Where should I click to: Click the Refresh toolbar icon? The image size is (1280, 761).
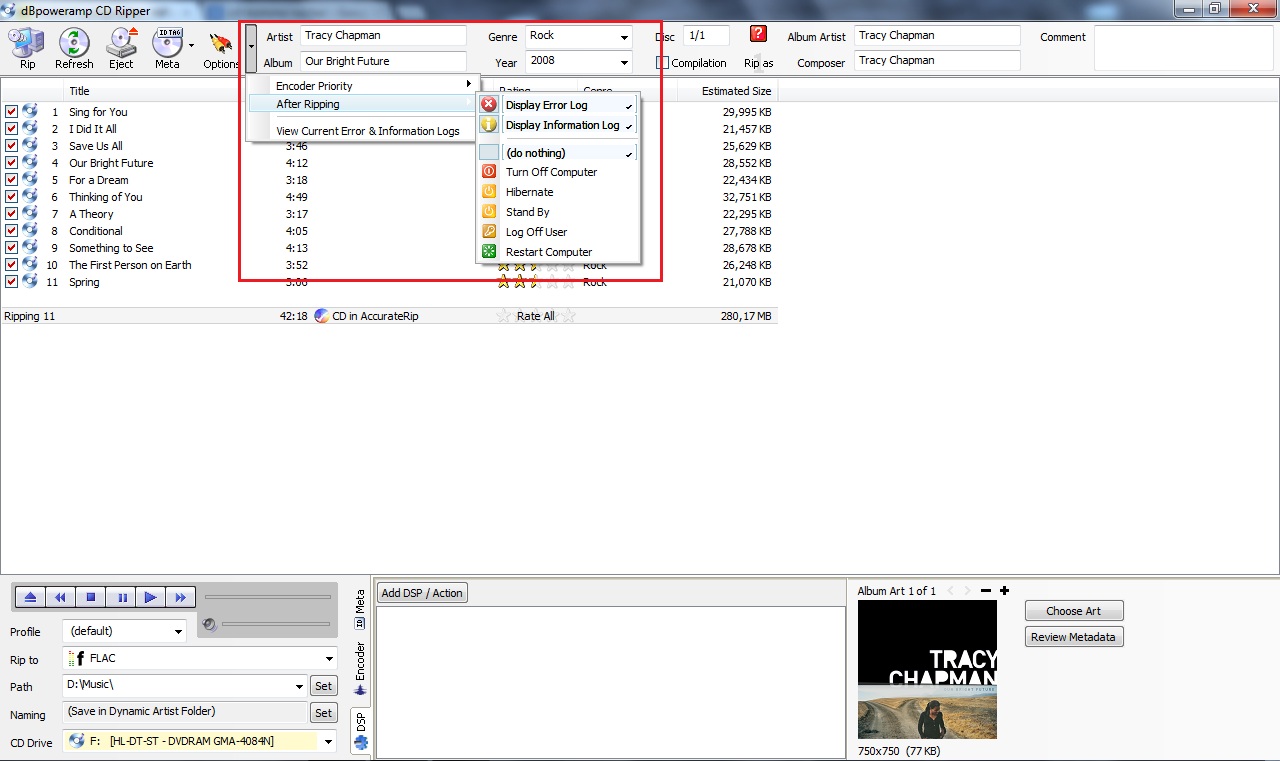74,47
